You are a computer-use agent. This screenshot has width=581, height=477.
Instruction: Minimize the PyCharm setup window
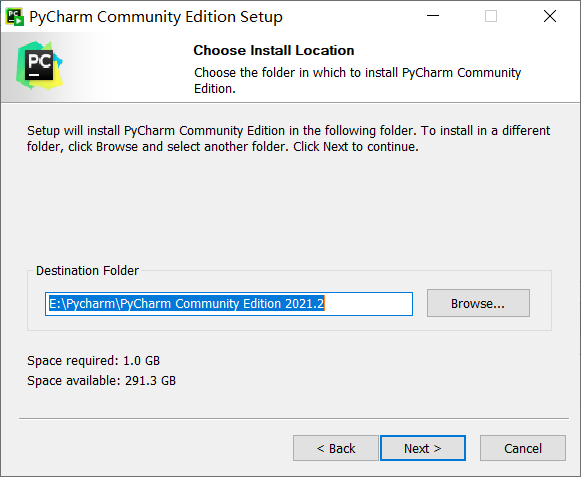[x=433, y=16]
